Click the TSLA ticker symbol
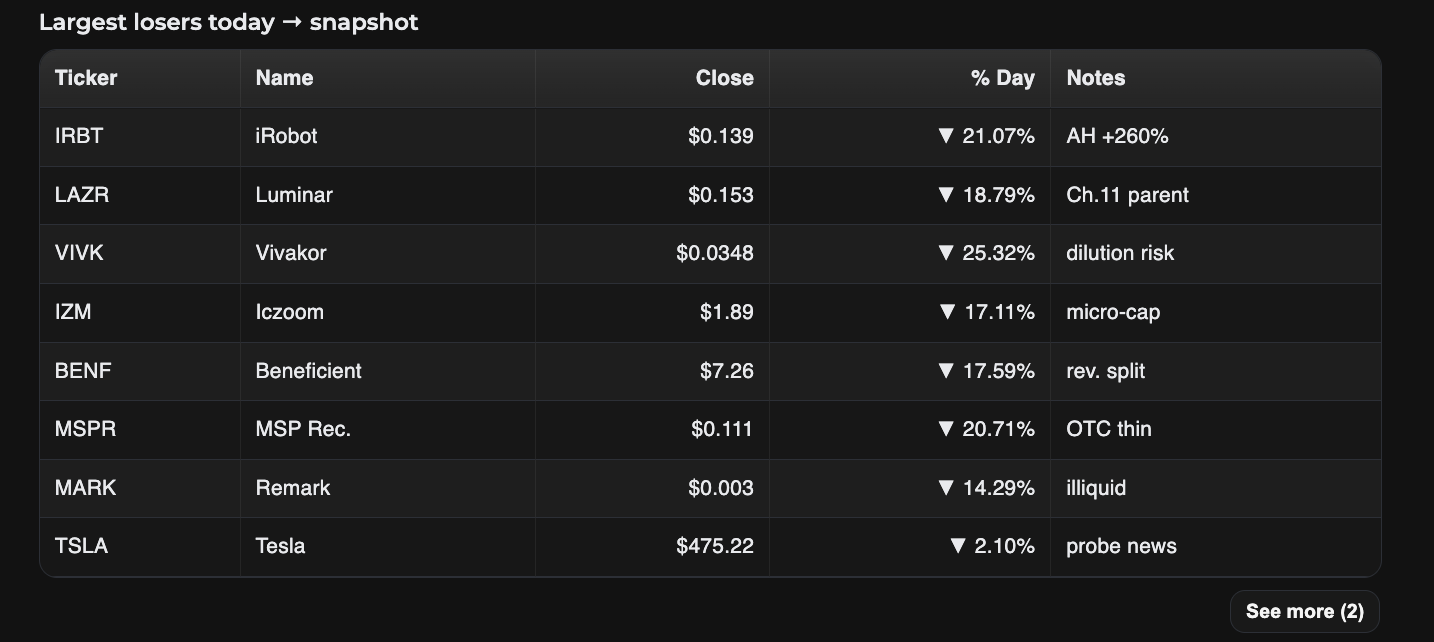Screen dimensions: 1434x642 pyautogui.click(x=81, y=546)
